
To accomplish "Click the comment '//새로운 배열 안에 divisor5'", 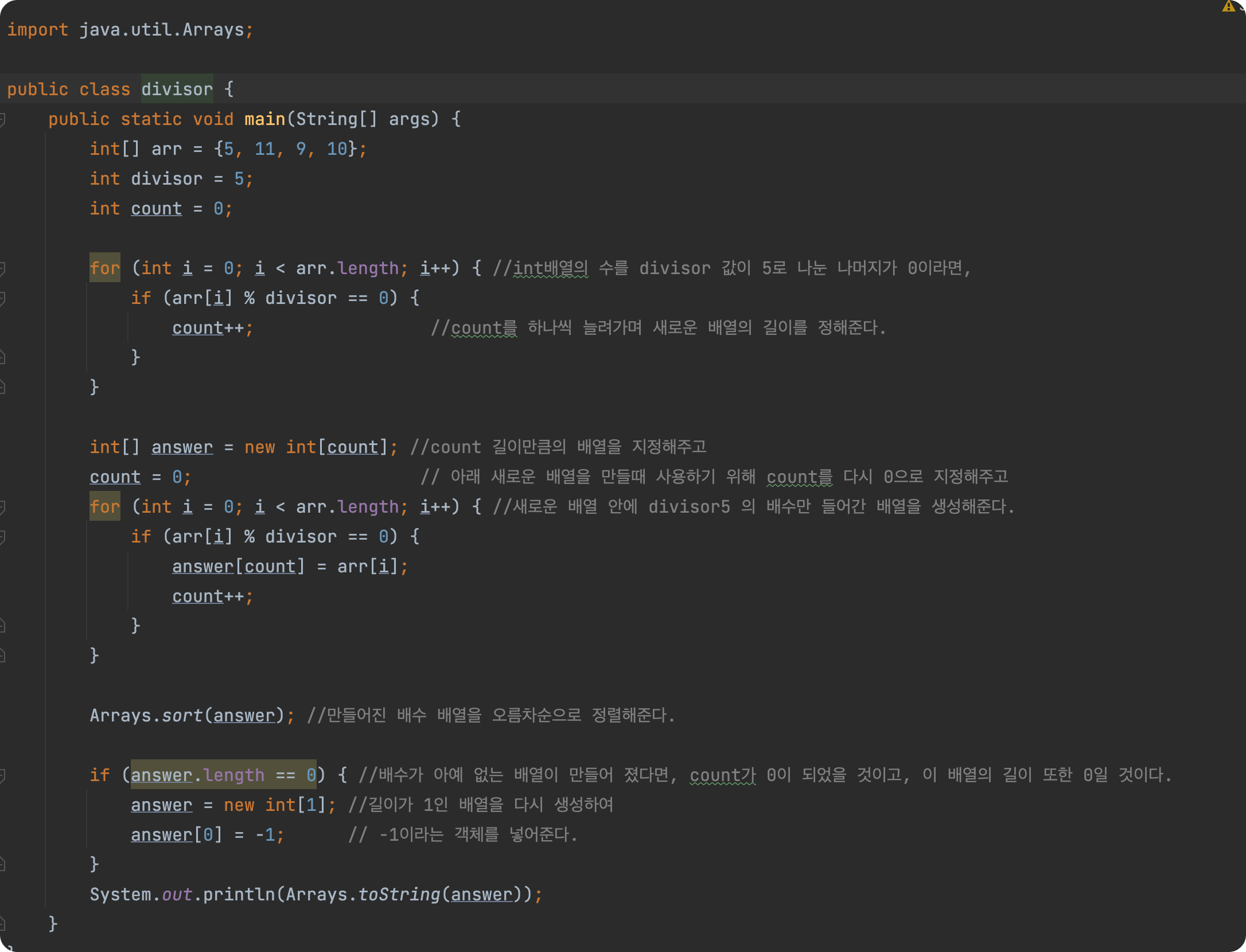I will pos(753,506).
